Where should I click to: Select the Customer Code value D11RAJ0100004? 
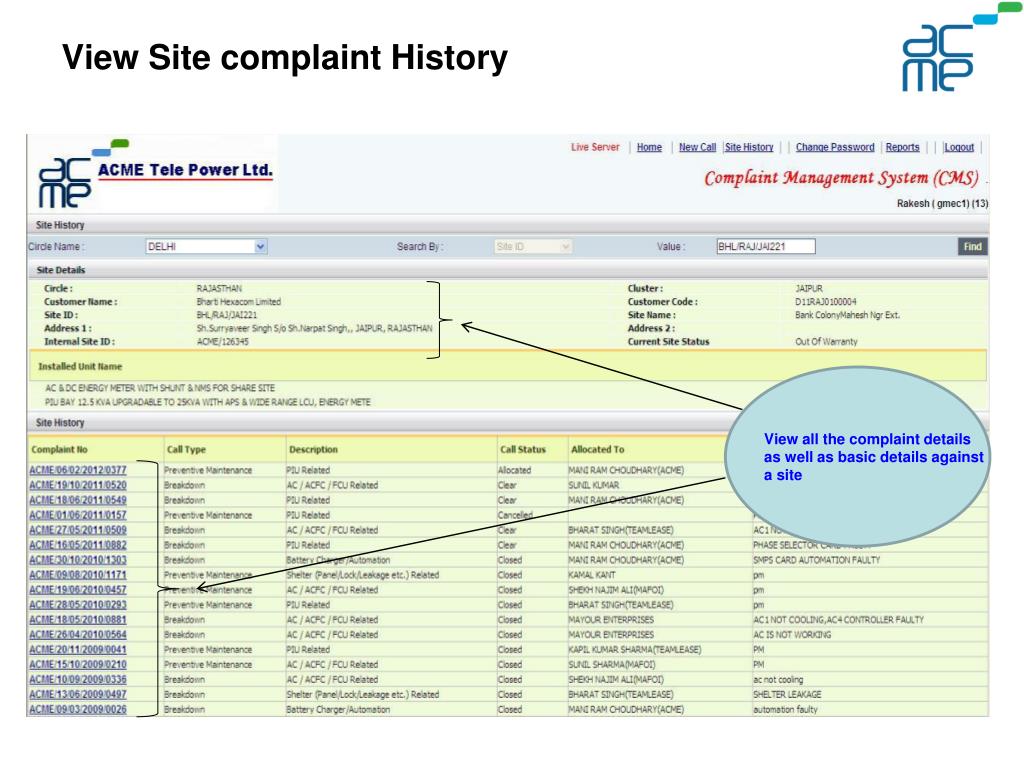825,302
